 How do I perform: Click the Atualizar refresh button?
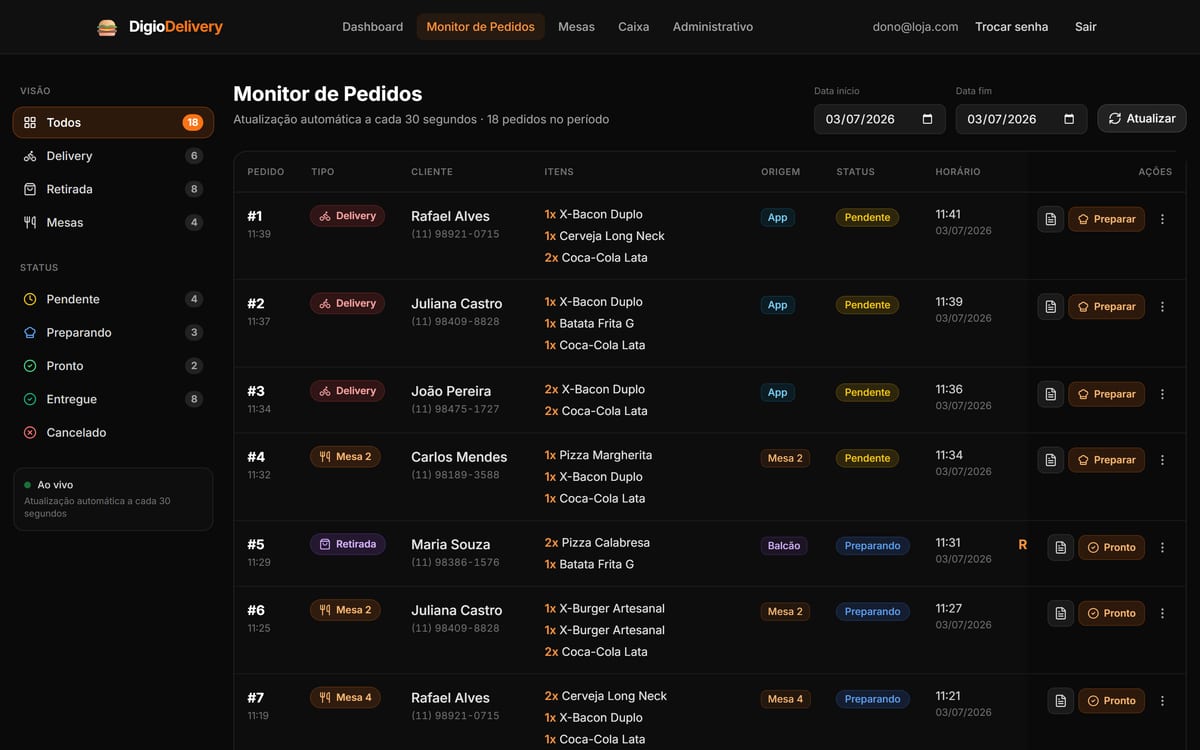coord(1142,119)
